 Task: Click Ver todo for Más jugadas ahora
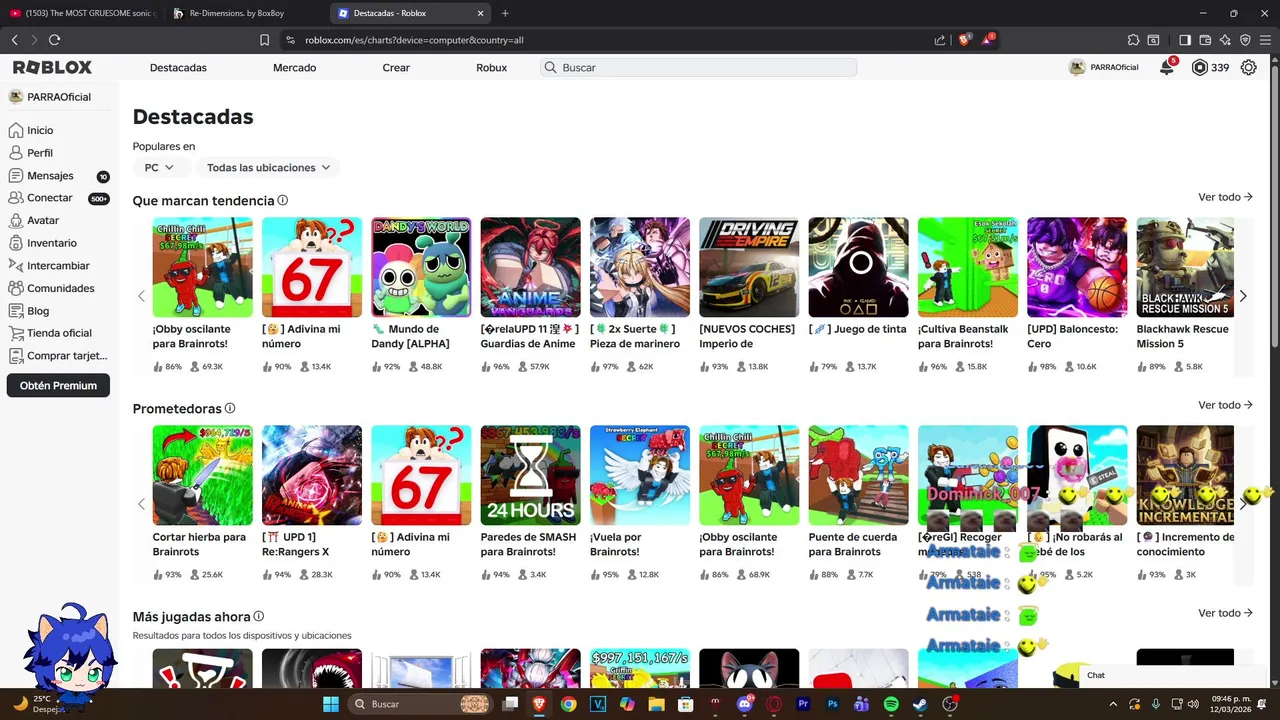(x=1225, y=613)
